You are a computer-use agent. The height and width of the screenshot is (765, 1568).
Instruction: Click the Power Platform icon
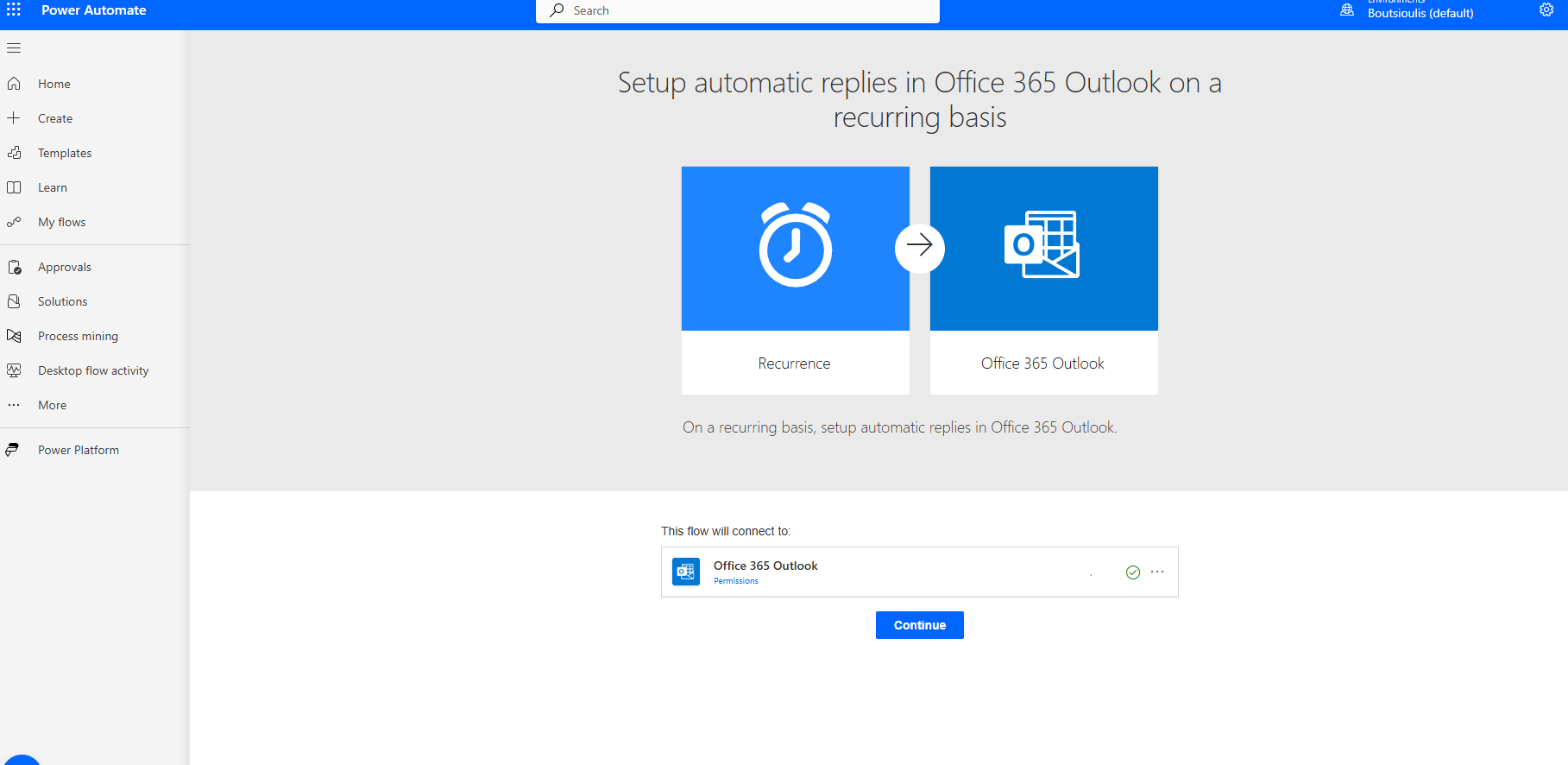[12, 450]
